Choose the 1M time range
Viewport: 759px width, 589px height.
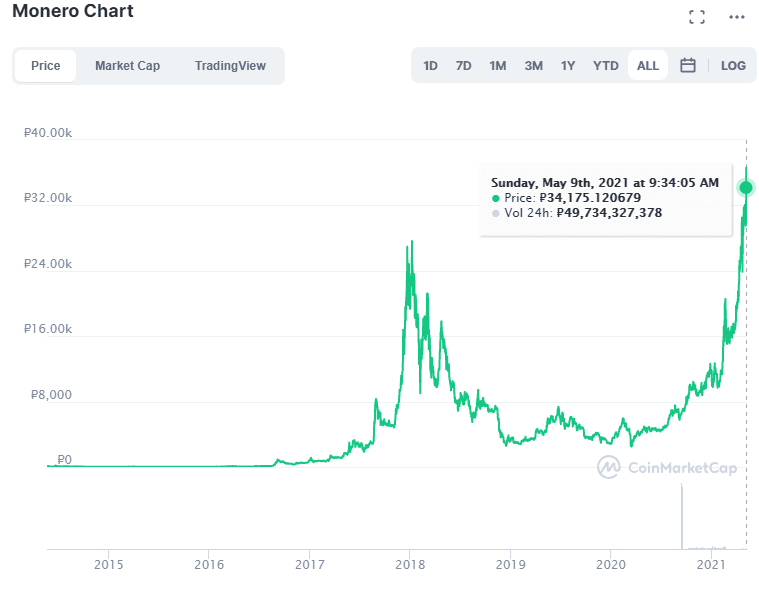click(x=497, y=66)
